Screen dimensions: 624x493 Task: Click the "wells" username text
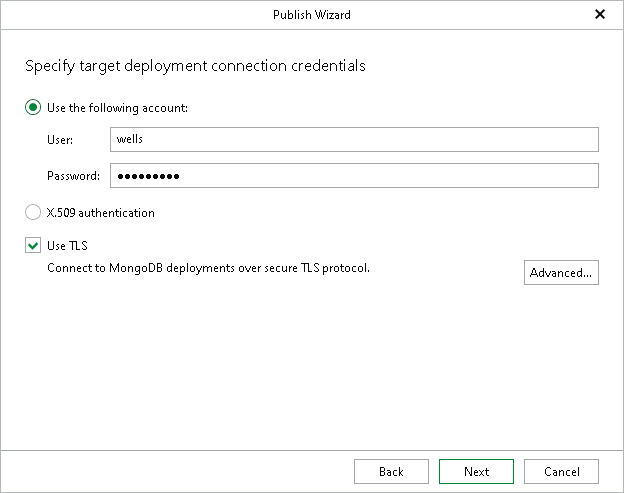(x=131, y=140)
